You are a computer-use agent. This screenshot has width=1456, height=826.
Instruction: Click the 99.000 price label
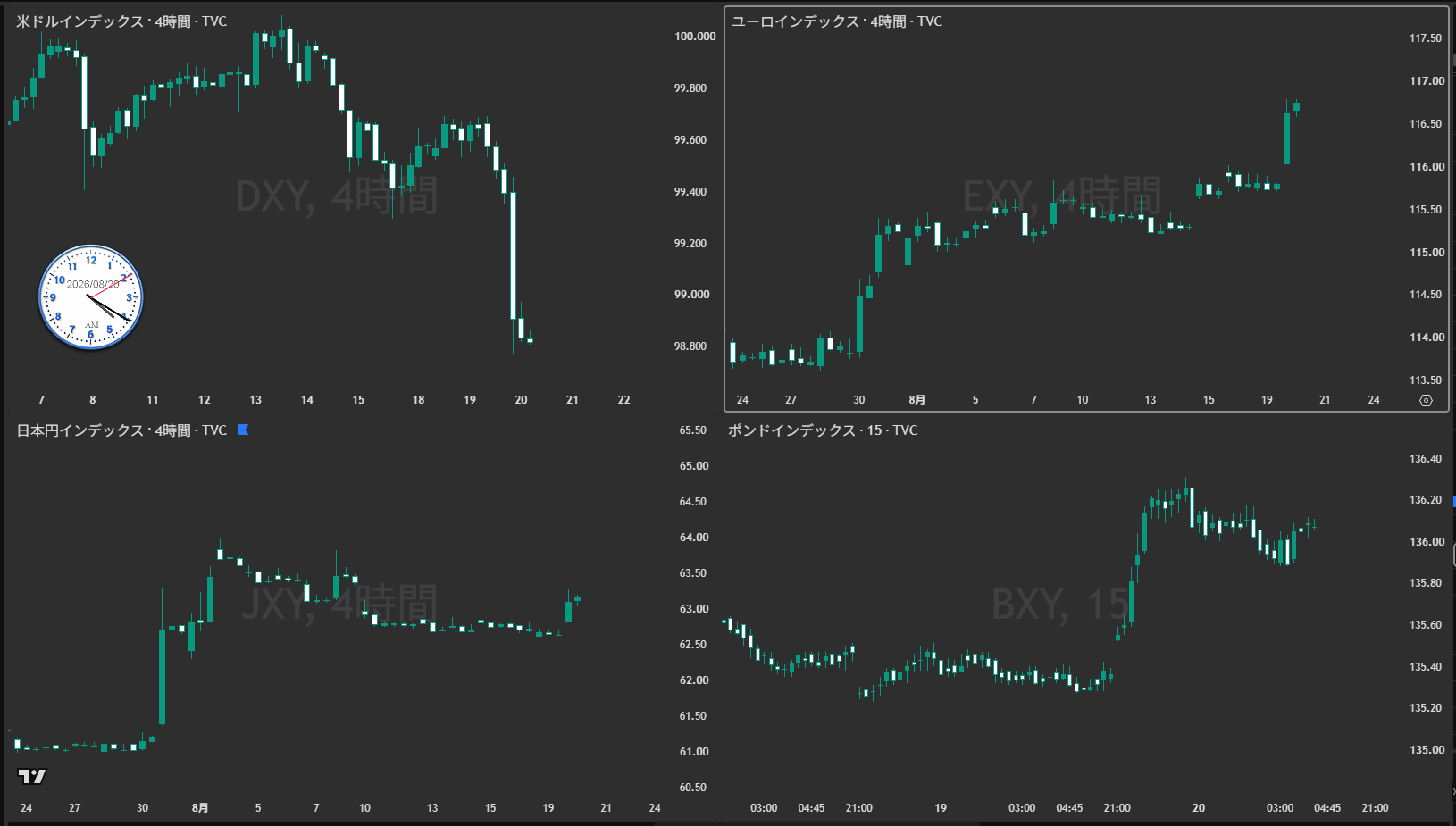[x=690, y=295]
